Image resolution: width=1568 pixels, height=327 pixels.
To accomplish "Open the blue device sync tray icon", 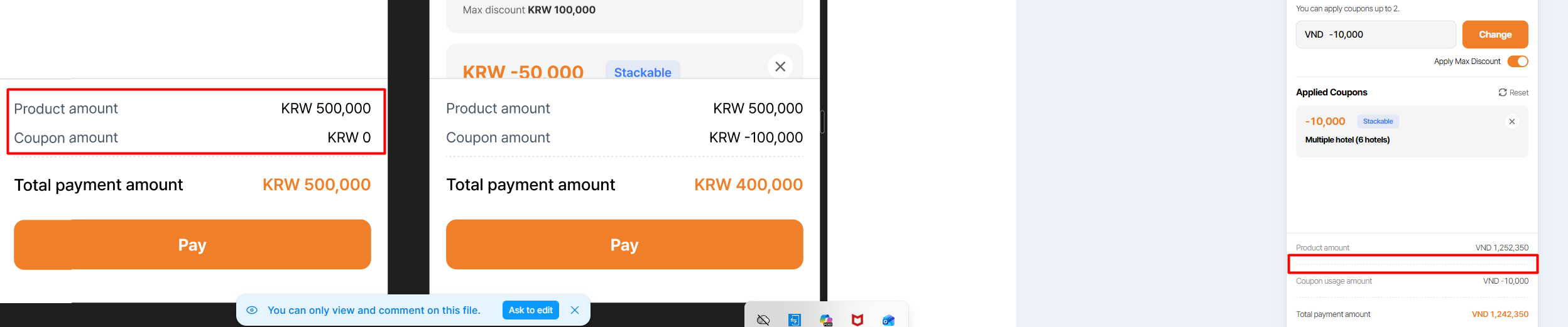I will point(795,320).
